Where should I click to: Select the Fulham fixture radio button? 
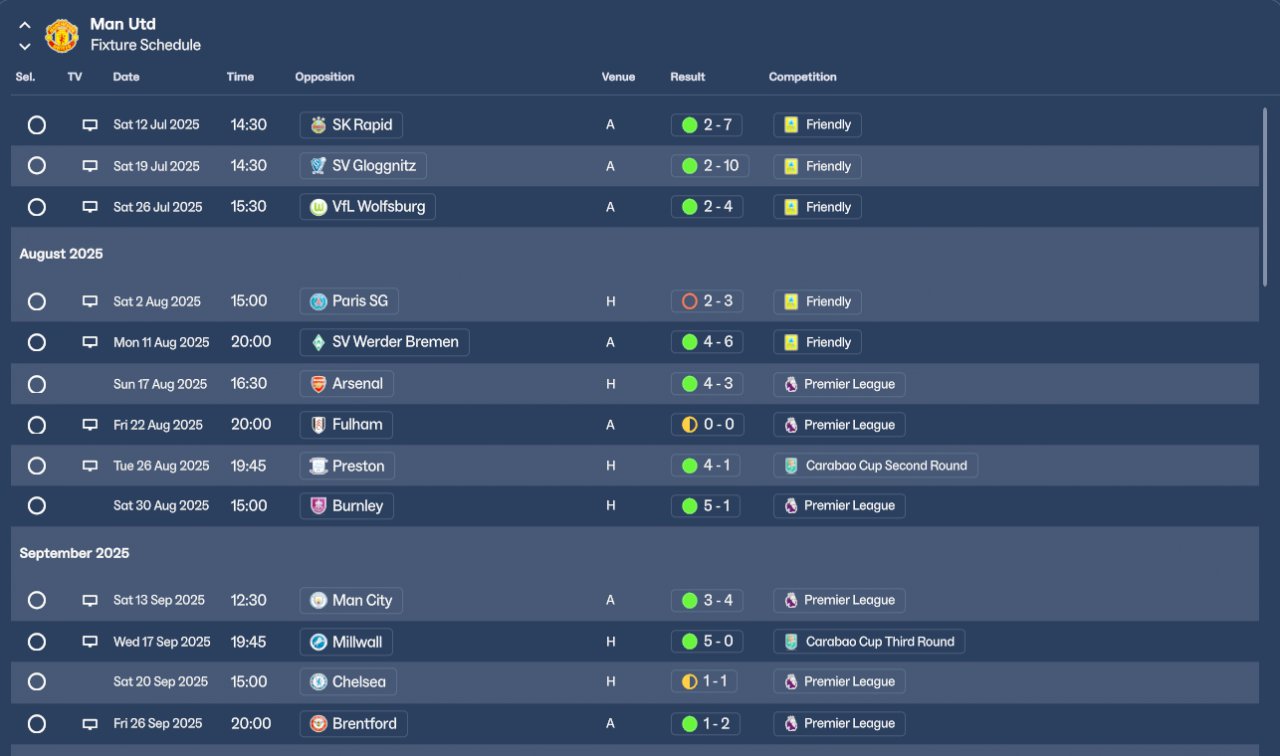pos(37,425)
